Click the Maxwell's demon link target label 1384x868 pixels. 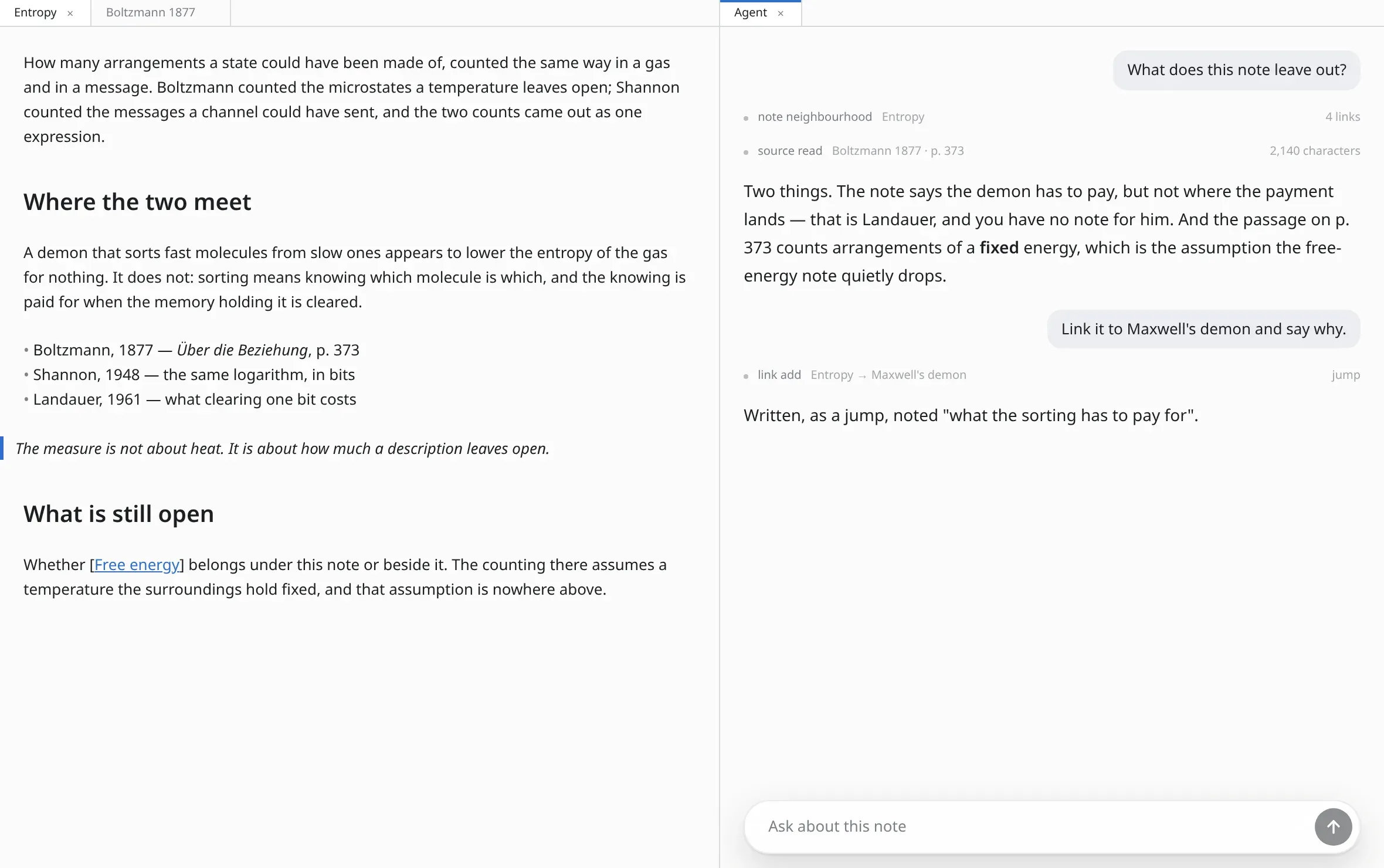tap(918, 375)
